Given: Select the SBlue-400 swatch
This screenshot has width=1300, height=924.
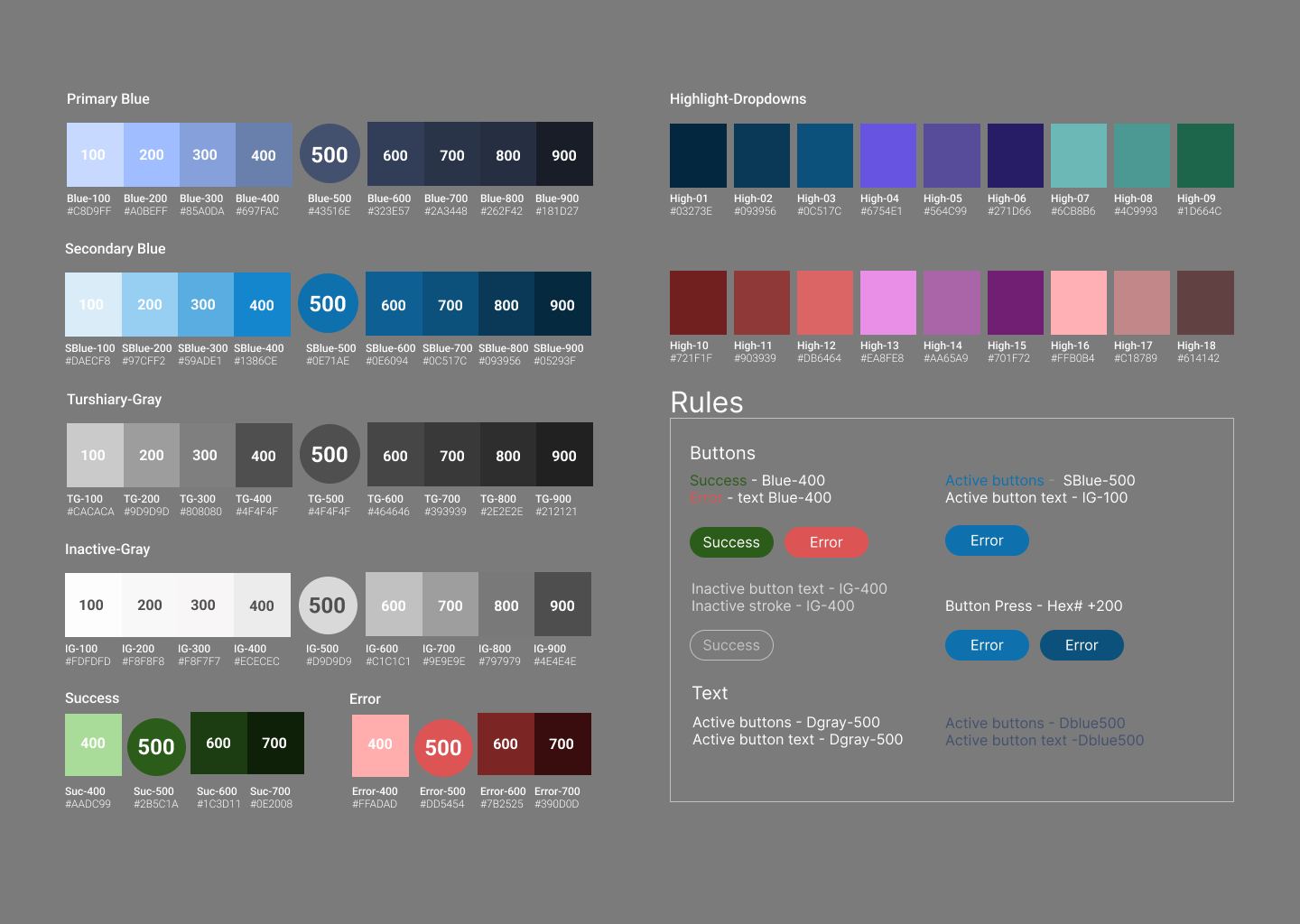Looking at the screenshot, I should pos(263,304).
